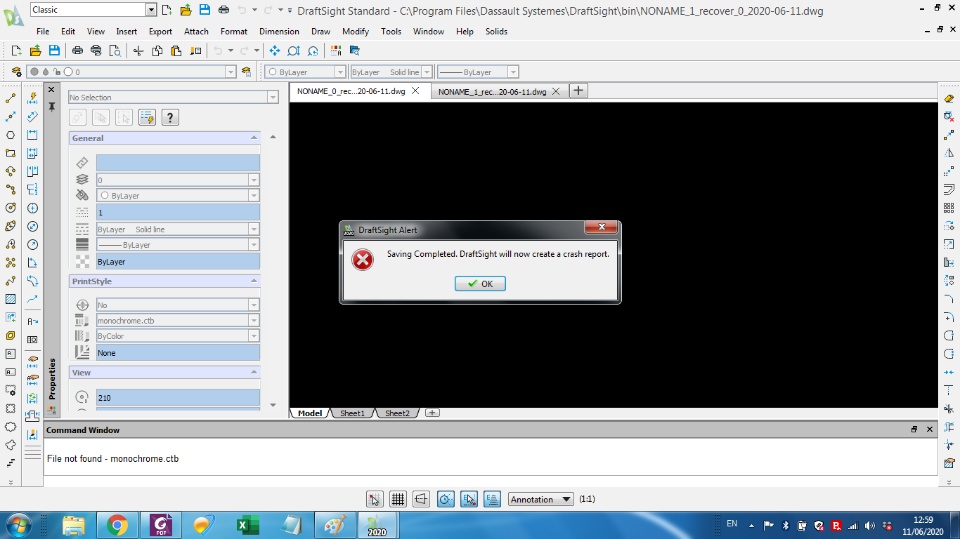
Task: Click OK in the DraftSight Alert dialog
Action: click(x=480, y=284)
